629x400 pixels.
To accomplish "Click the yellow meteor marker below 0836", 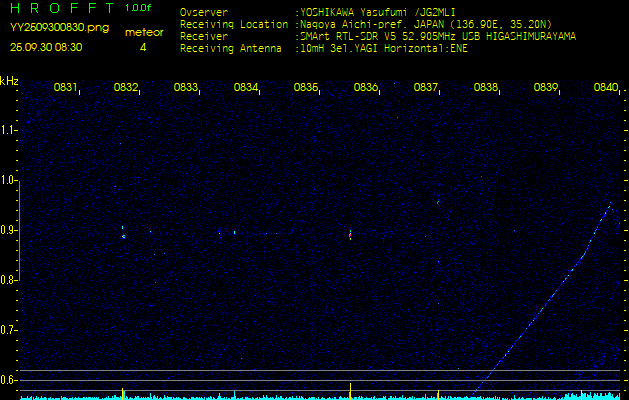I will tap(350, 391).
